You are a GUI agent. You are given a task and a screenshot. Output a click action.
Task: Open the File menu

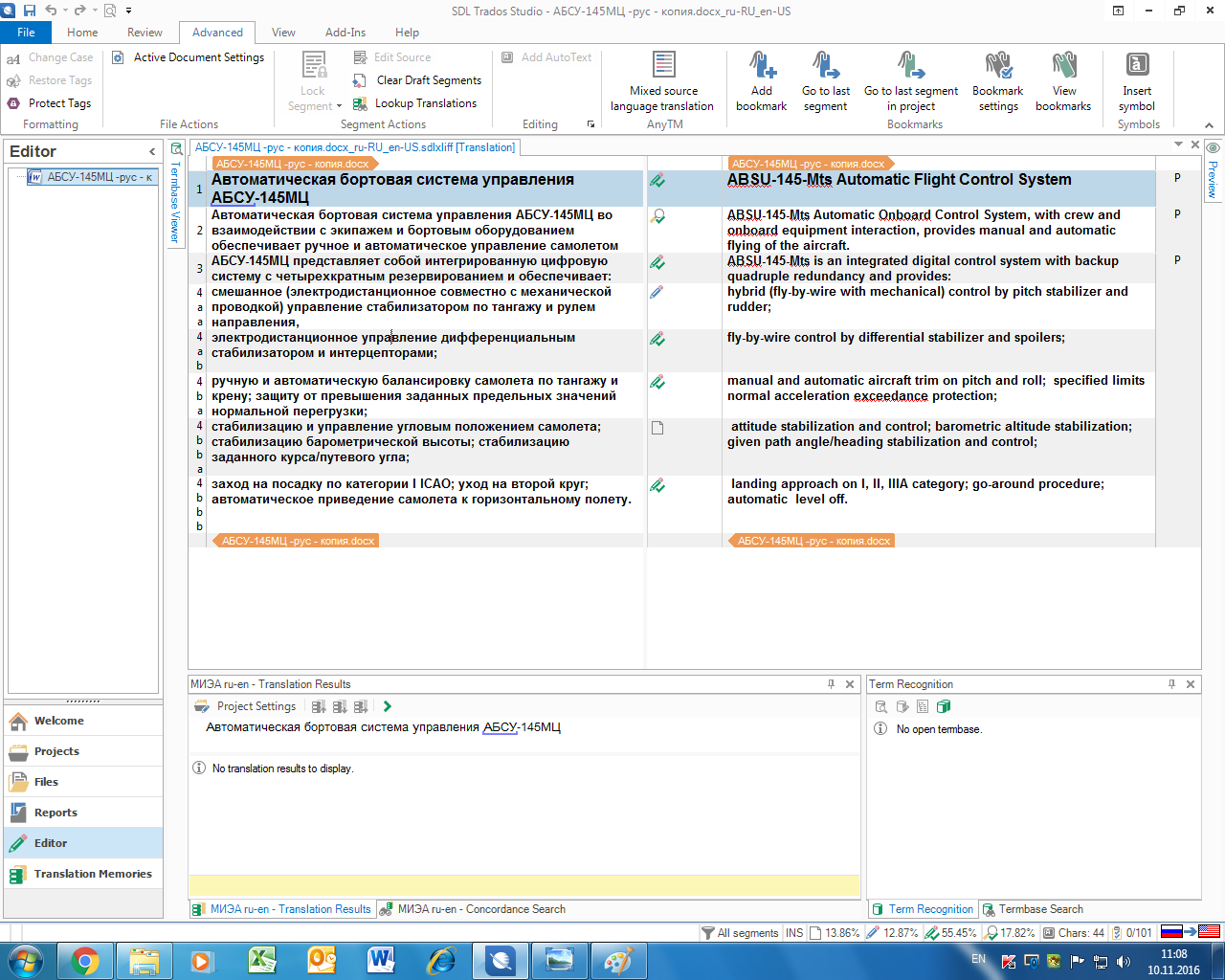26,33
